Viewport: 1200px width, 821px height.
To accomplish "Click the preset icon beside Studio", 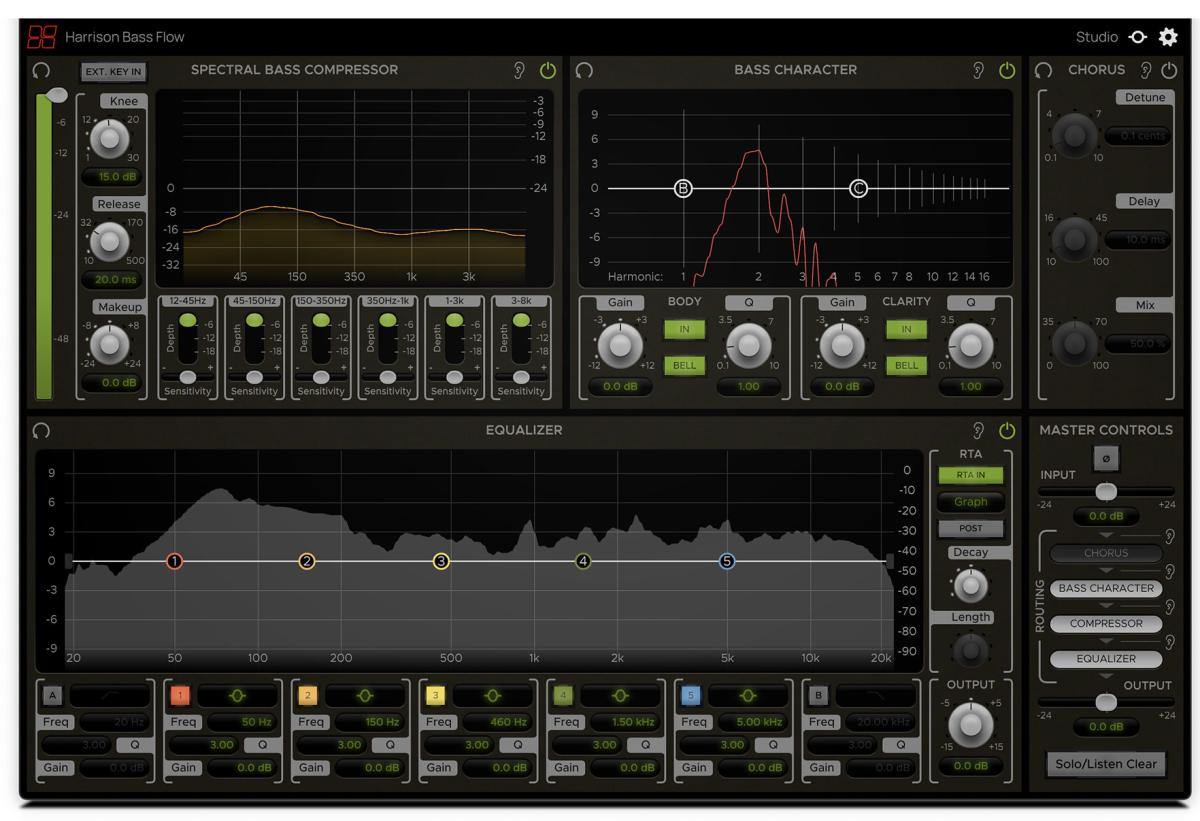I will (x=1138, y=37).
